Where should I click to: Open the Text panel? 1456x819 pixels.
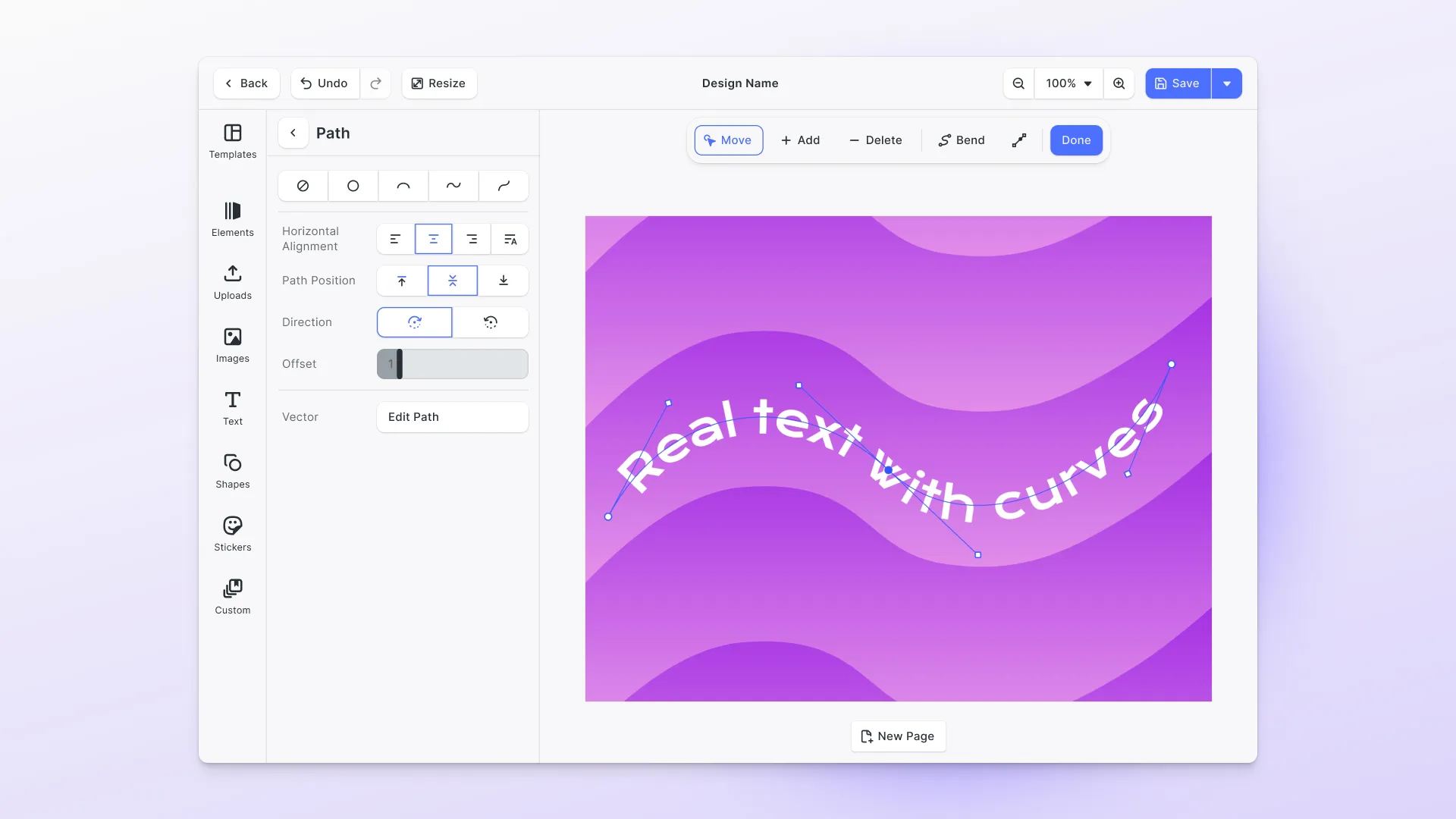point(233,409)
